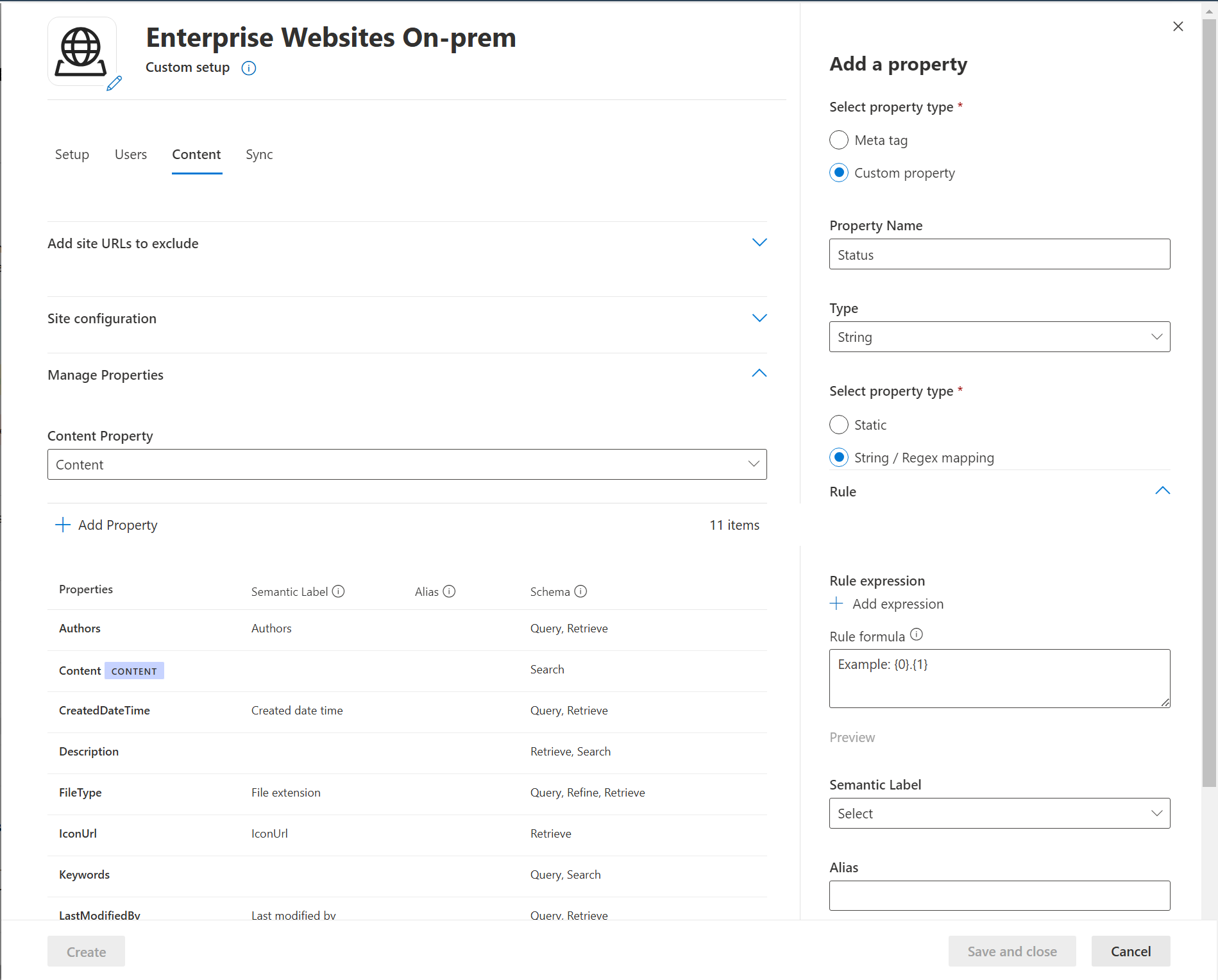Switch to the Users tab

click(x=131, y=155)
